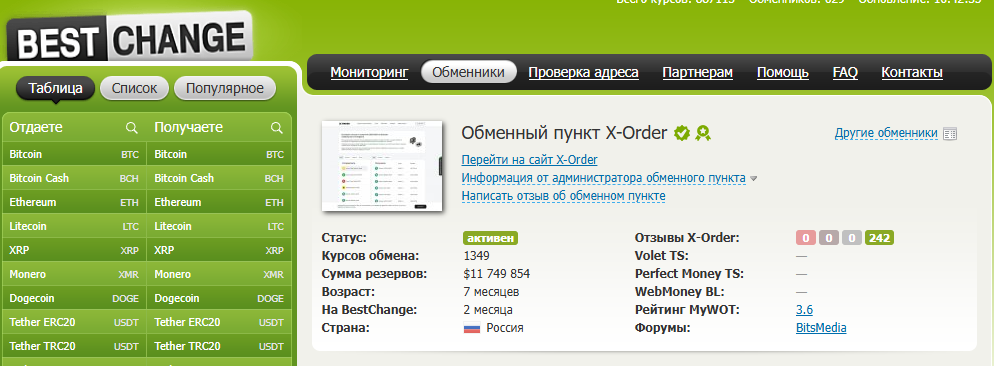
Task: Open the Контакты menu item
Action: [912, 72]
